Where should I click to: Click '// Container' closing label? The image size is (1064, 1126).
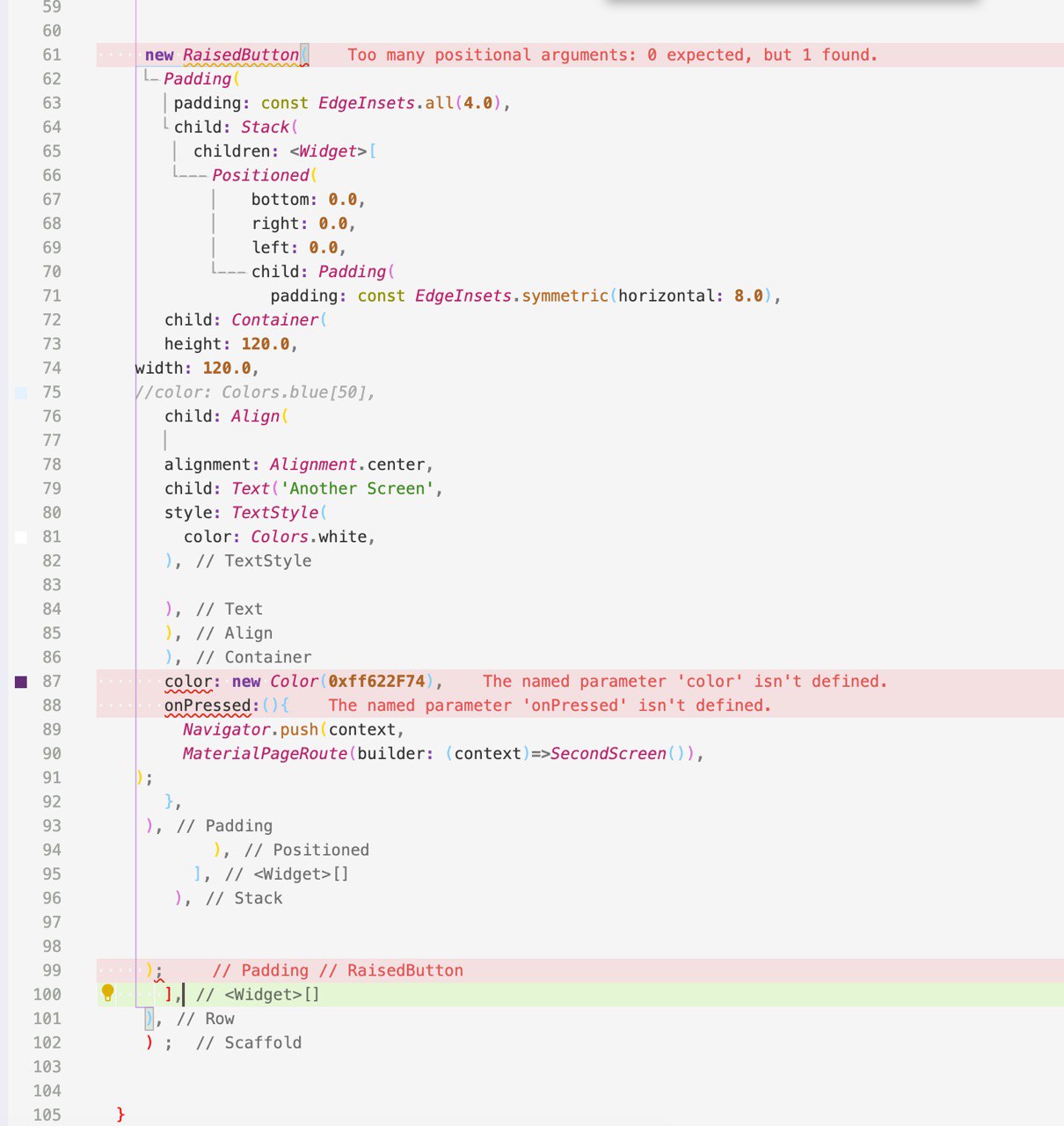click(253, 657)
